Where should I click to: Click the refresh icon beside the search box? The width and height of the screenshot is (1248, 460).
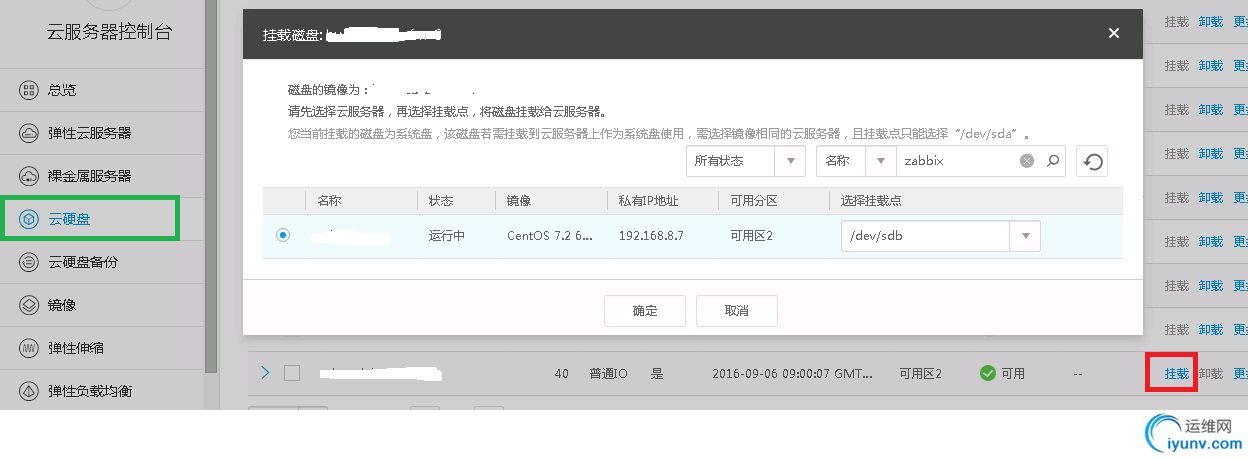[1092, 161]
